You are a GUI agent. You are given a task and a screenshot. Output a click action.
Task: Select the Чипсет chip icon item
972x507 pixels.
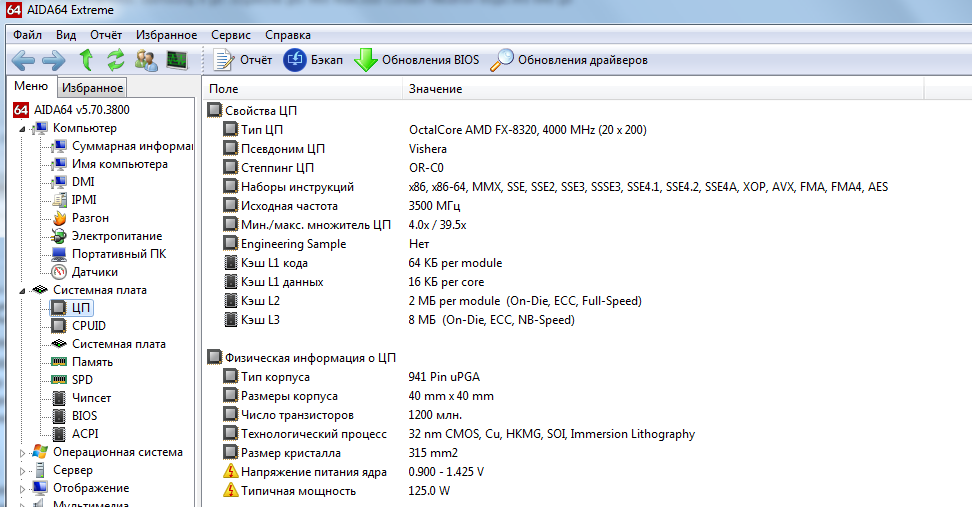point(59,398)
